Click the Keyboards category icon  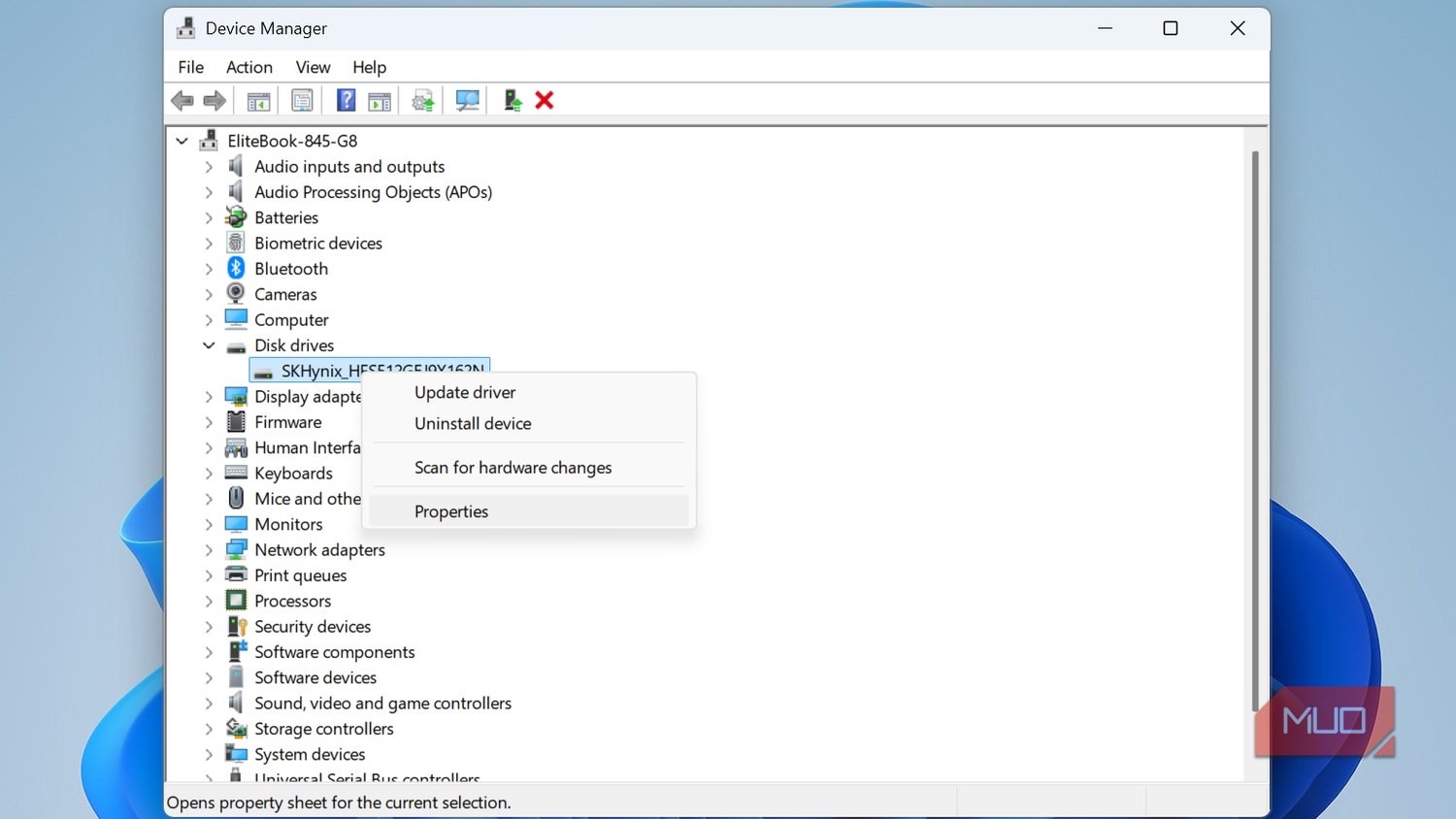pos(236,473)
